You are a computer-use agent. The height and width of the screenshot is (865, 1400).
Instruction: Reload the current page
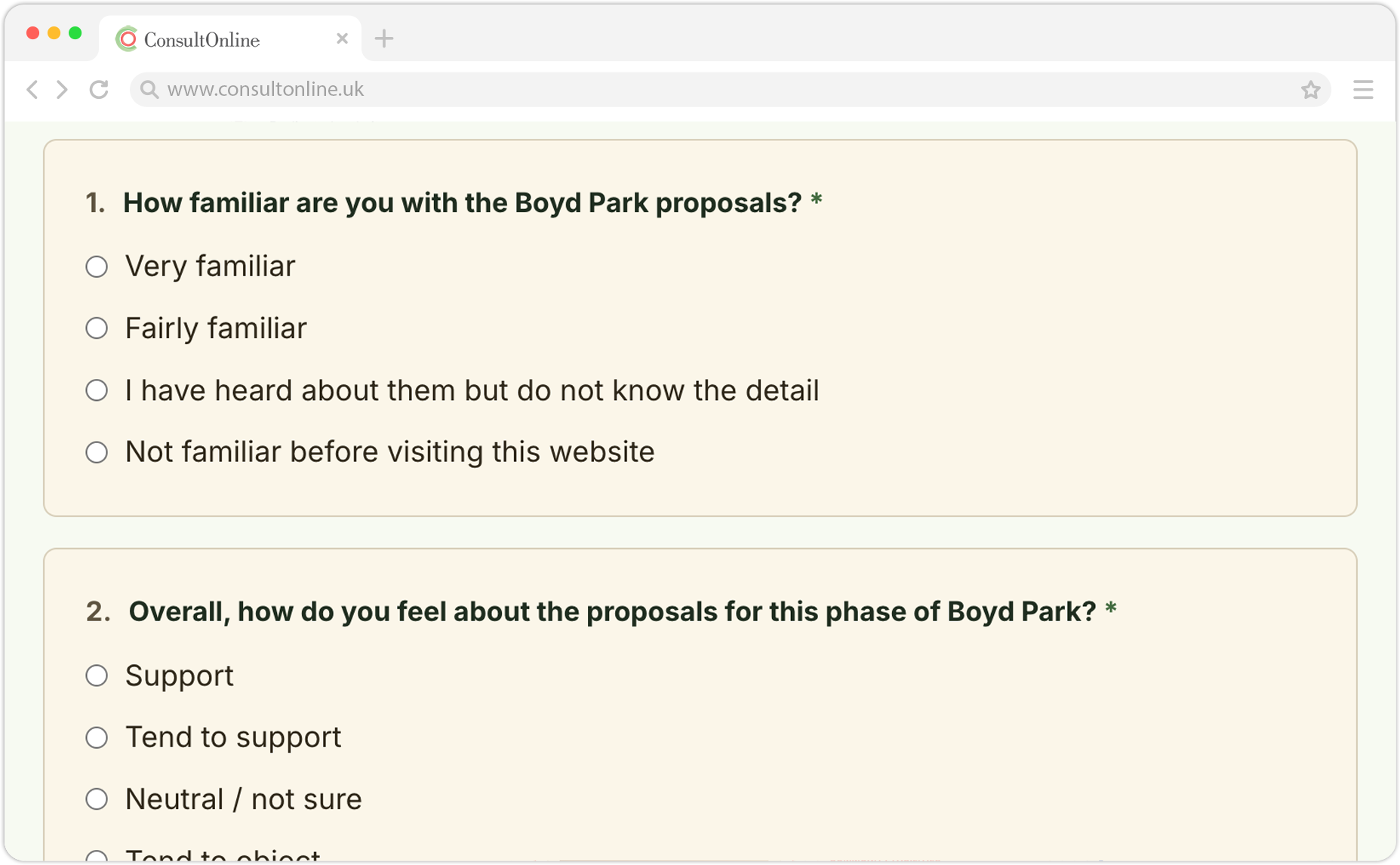click(99, 89)
